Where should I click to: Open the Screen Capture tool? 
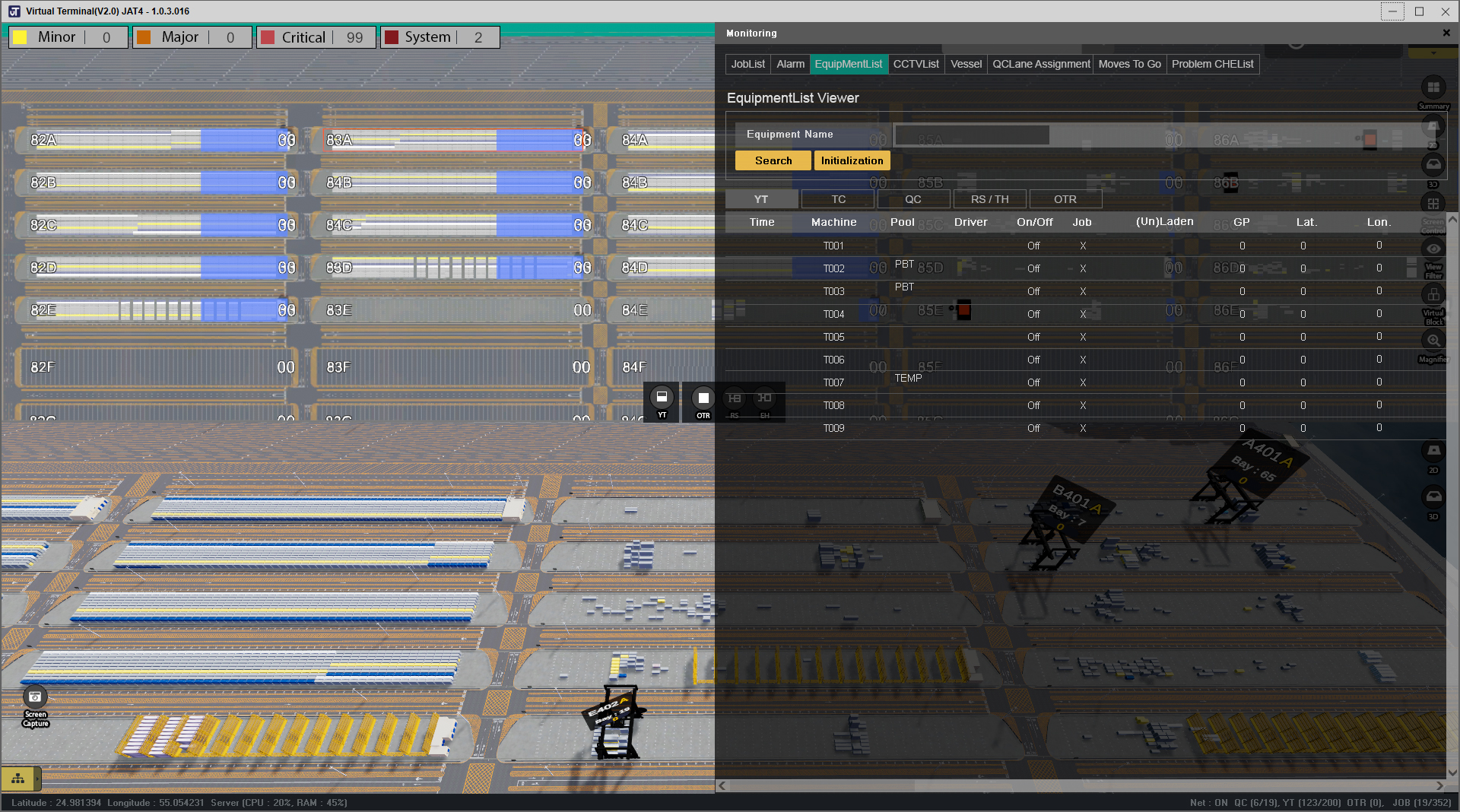[x=35, y=698]
